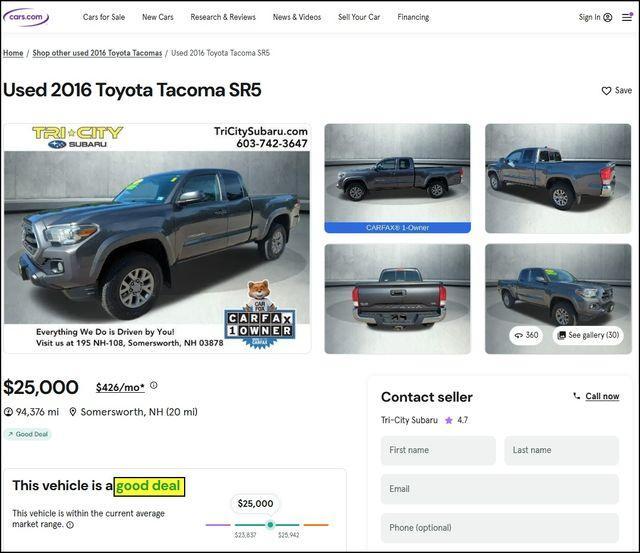Screen dimensions: 640x553
Task: Go to Sell Your Car
Action: (359, 17)
